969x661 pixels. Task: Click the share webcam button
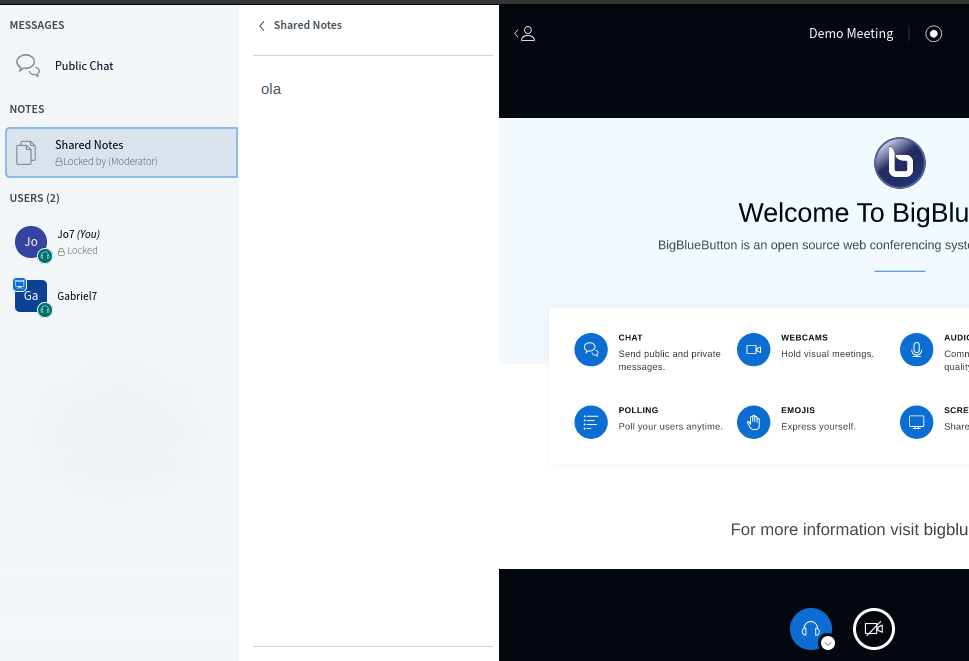tap(874, 629)
